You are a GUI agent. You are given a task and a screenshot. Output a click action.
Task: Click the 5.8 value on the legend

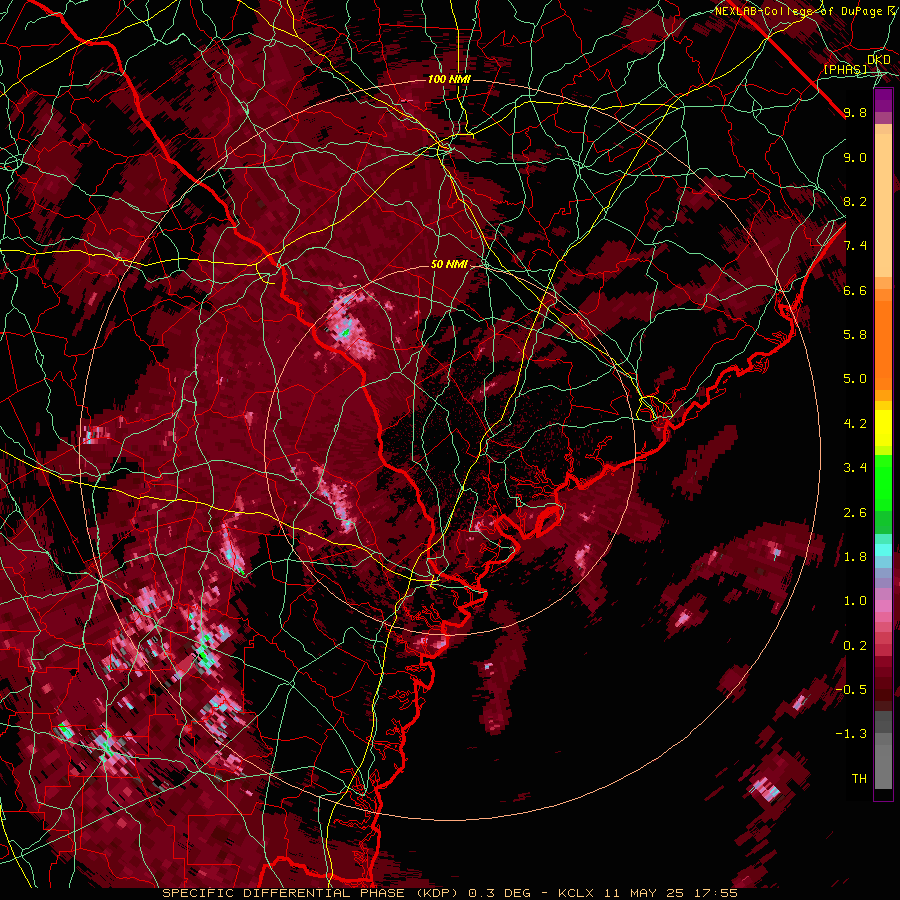coord(855,335)
